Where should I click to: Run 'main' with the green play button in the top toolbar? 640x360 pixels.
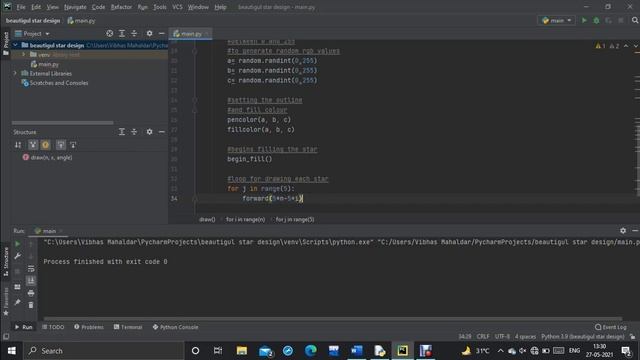pos(584,20)
